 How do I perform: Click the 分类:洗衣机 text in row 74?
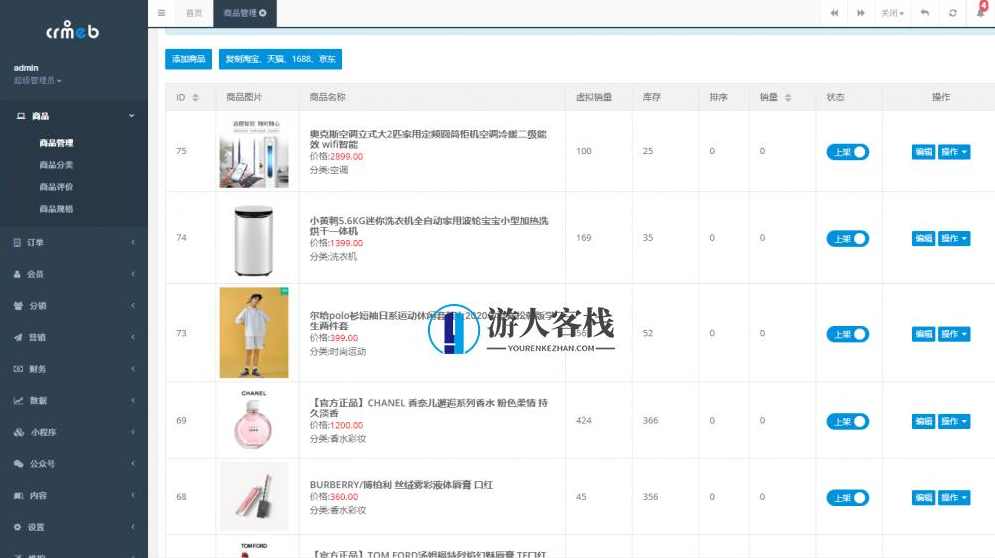[x=333, y=256]
